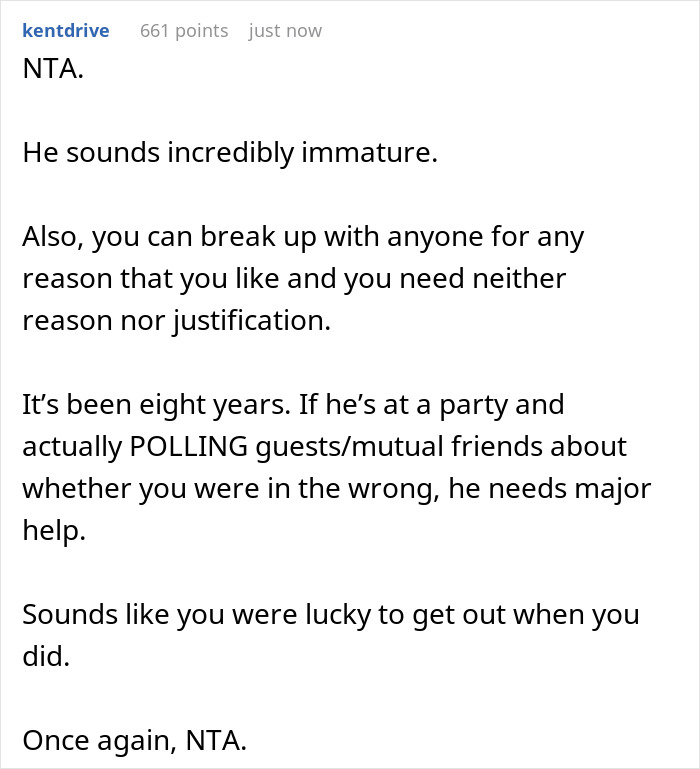
Task: Click the opening 'NTA.' verdict line
Action: coord(53,68)
